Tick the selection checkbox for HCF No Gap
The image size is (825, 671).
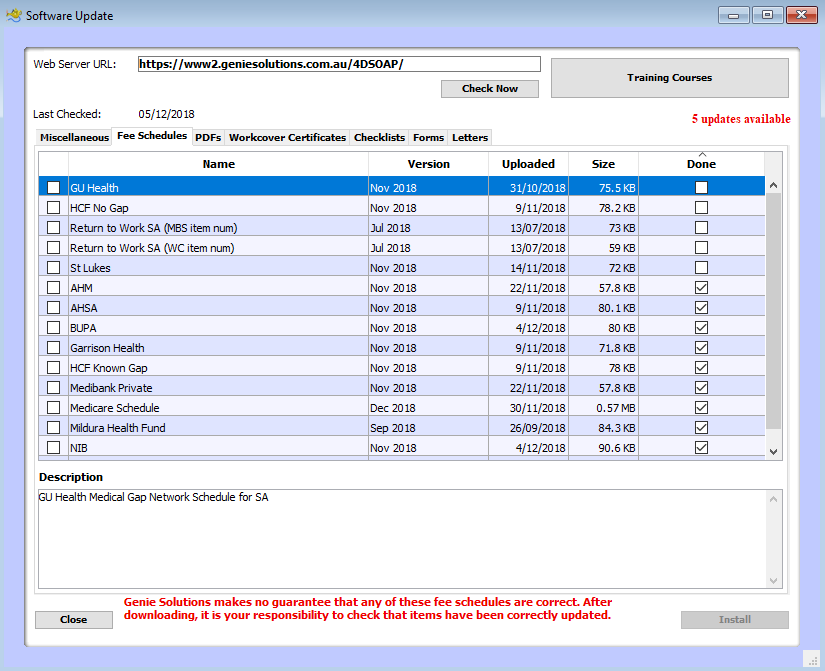point(53,208)
